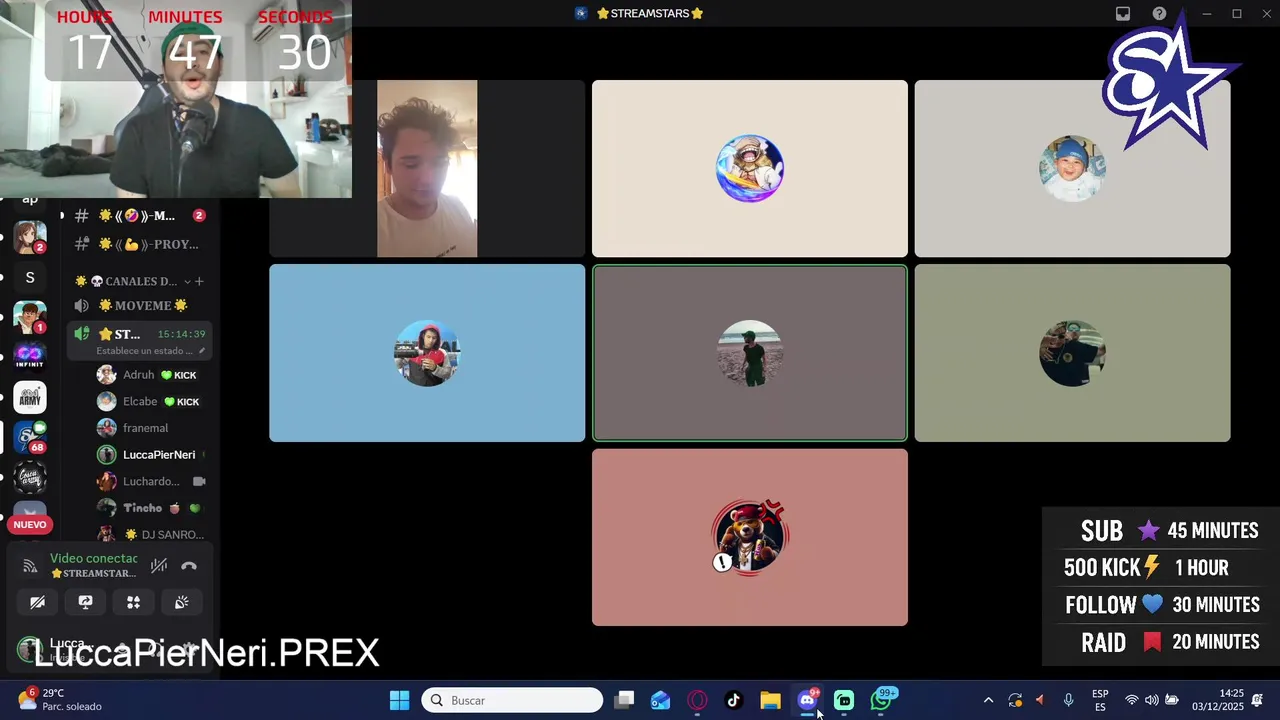Open Discord help icon in title bar
The image size is (1280, 720).
click(x=1159, y=13)
